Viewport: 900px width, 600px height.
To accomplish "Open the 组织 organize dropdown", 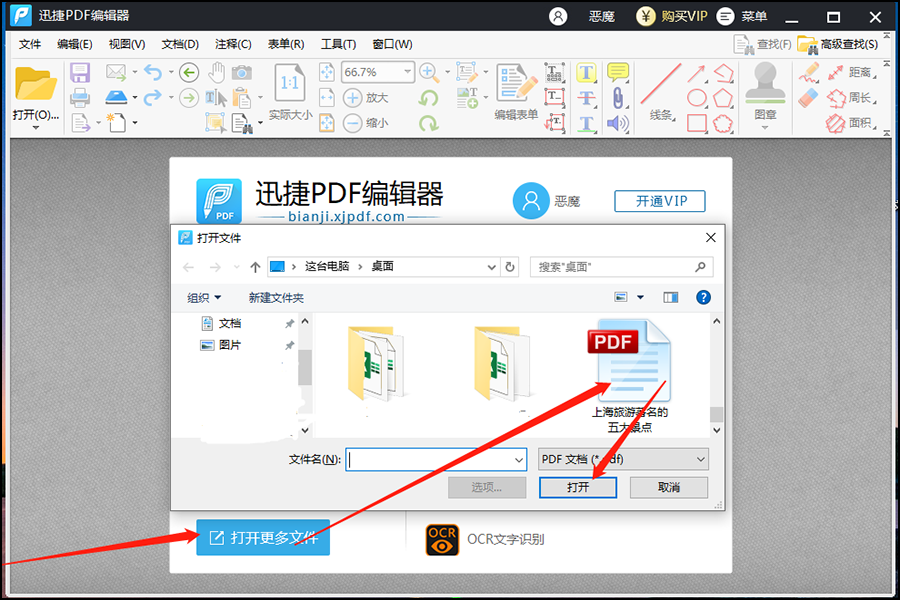I will pos(204,297).
